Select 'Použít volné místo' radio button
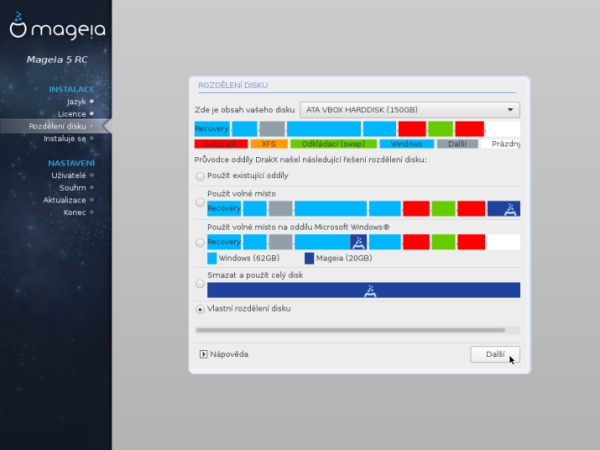Screen dimensions: 600x450 point(200,202)
